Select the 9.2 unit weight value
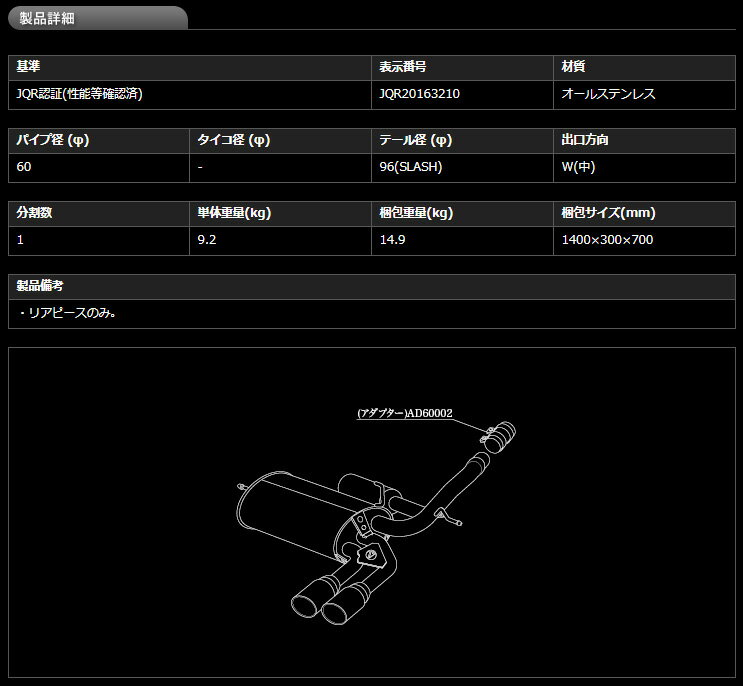The height and width of the screenshot is (686, 743). tap(208, 239)
